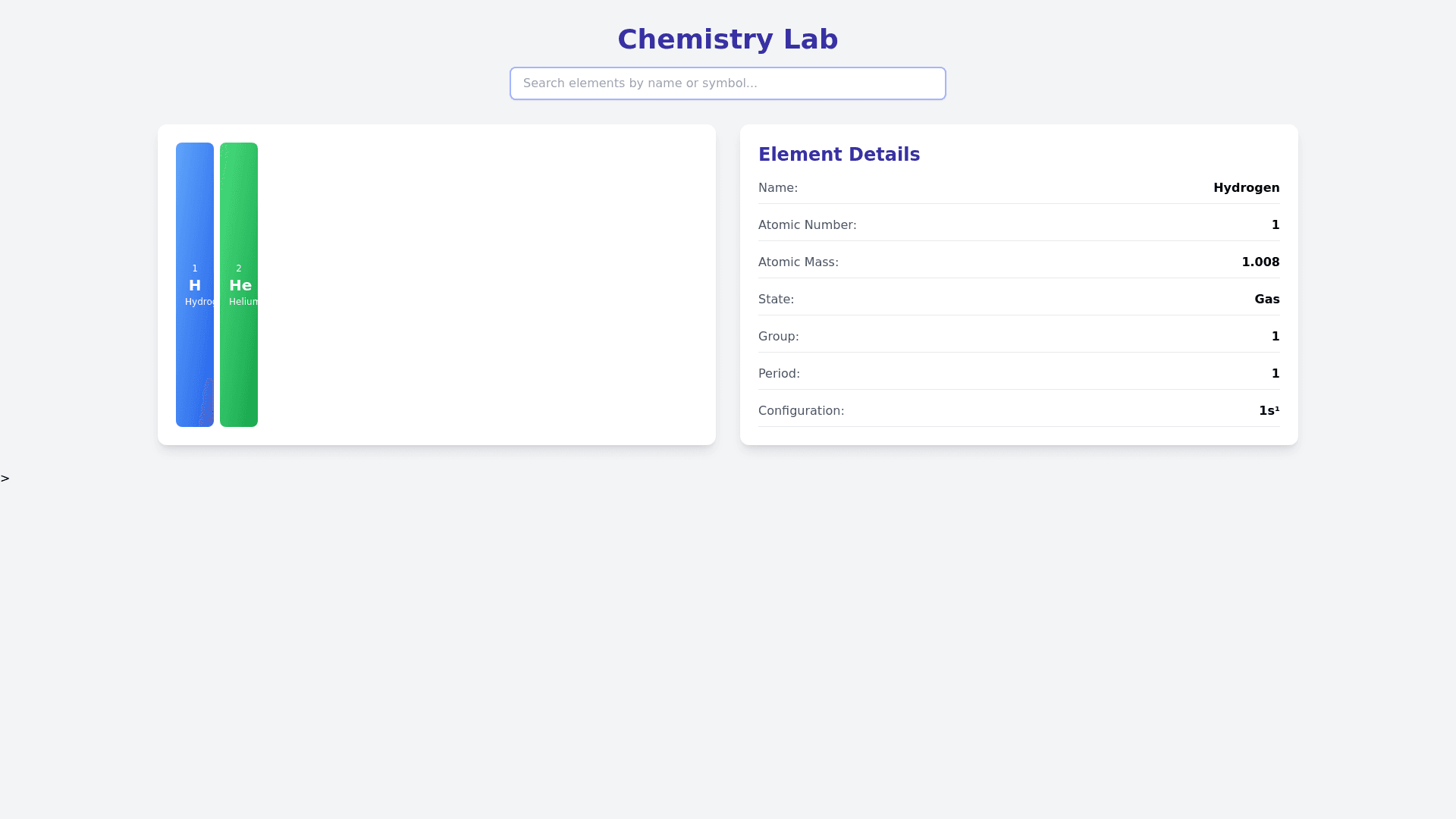Click the 'Group:' label
The image size is (1456, 819).
click(x=778, y=337)
